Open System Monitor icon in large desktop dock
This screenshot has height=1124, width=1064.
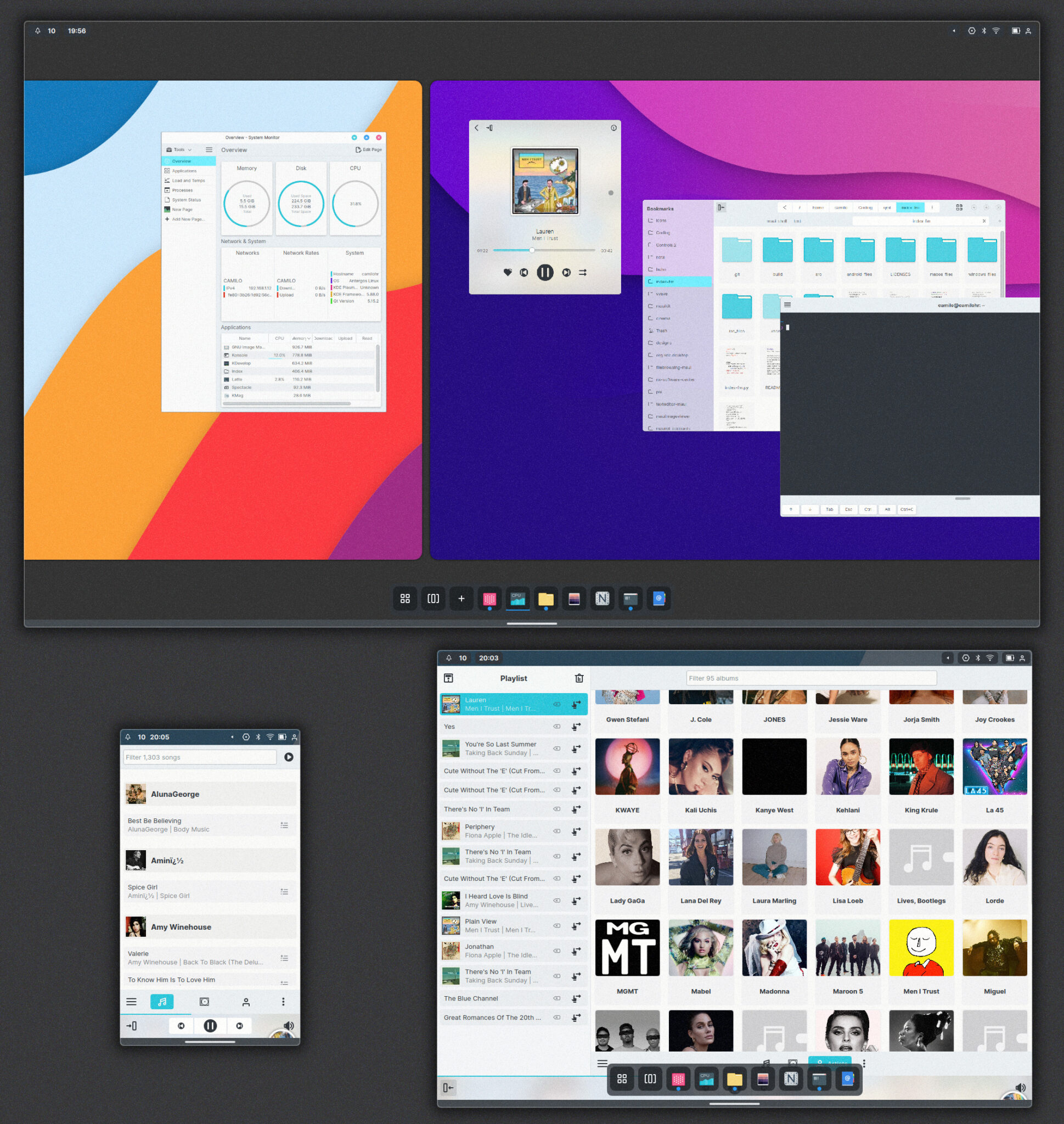point(518,599)
